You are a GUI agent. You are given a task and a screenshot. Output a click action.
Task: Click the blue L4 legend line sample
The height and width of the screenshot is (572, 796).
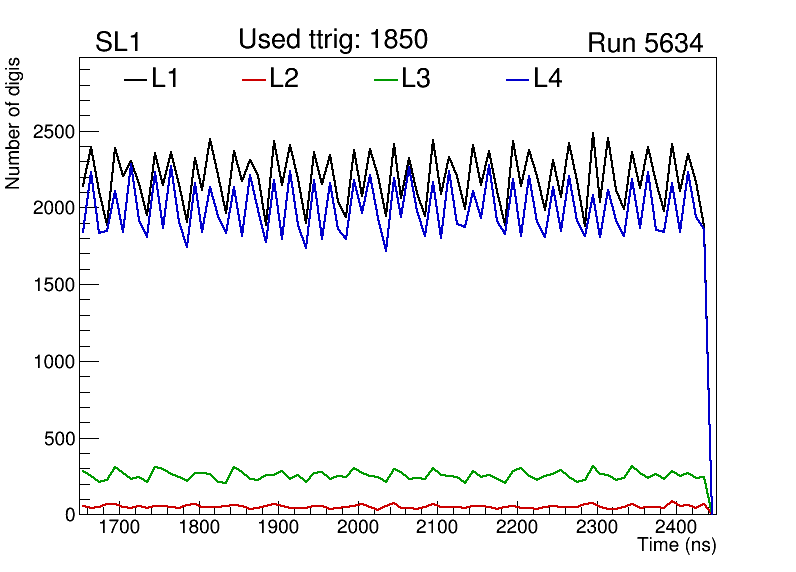(x=517, y=81)
